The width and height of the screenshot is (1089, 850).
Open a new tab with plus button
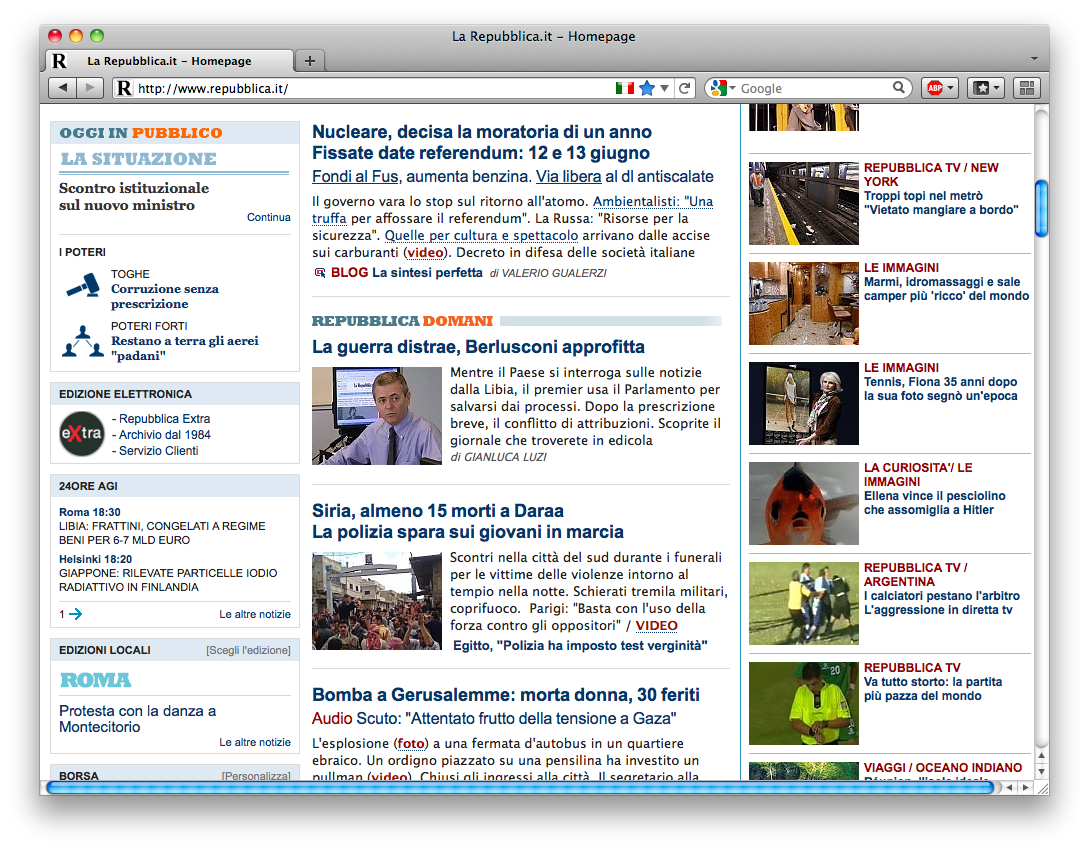[310, 61]
